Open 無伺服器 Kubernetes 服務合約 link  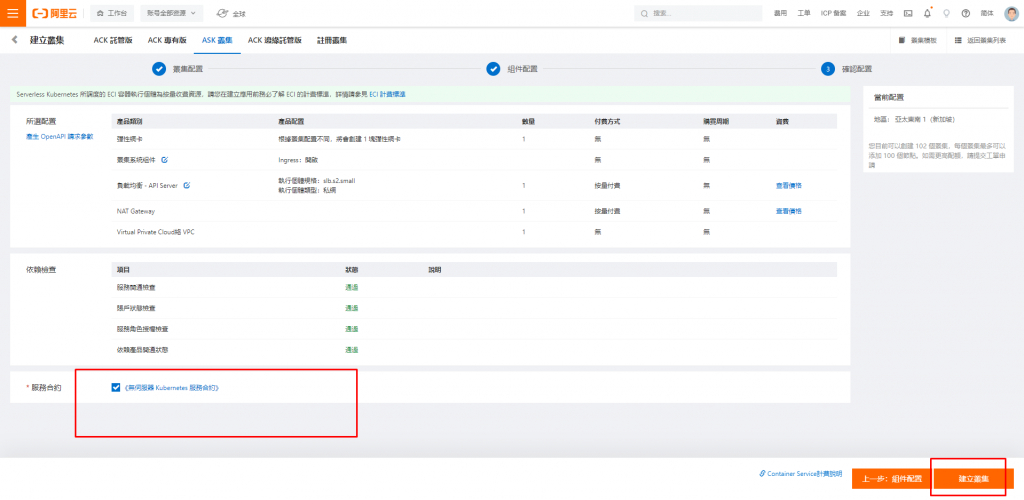(x=171, y=388)
